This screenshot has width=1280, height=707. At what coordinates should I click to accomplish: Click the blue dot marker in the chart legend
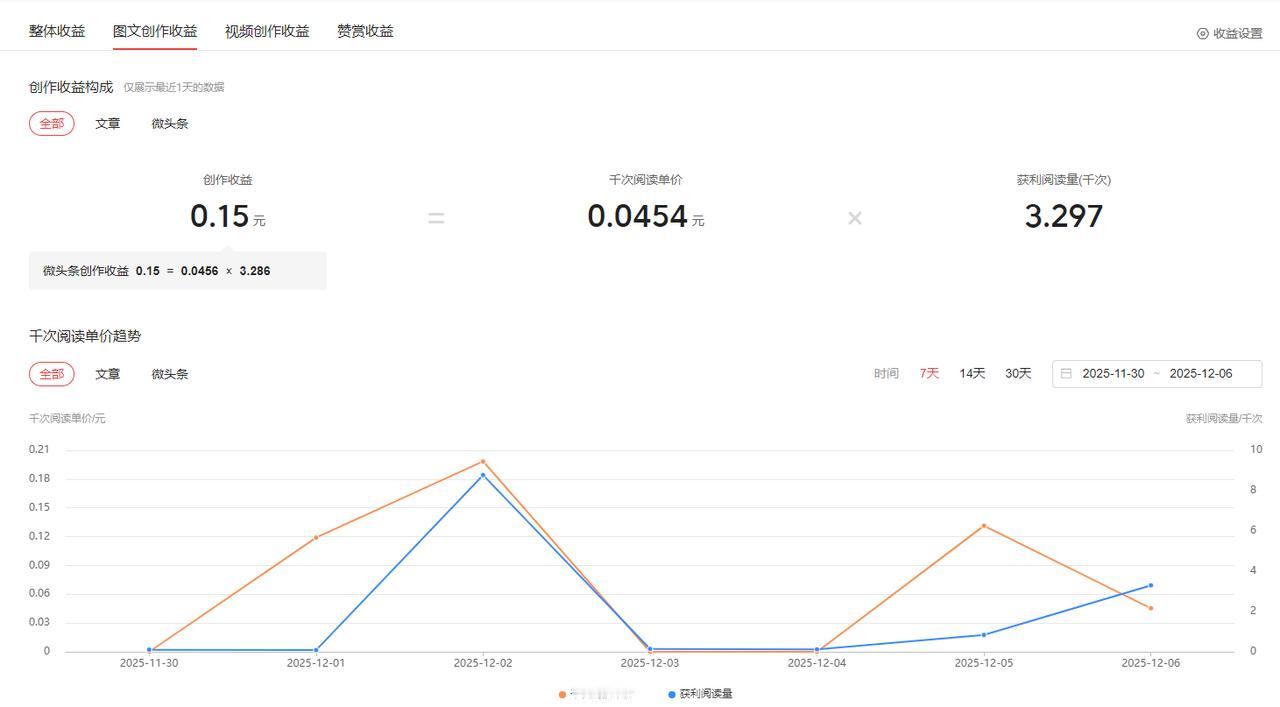(x=669, y=693)
